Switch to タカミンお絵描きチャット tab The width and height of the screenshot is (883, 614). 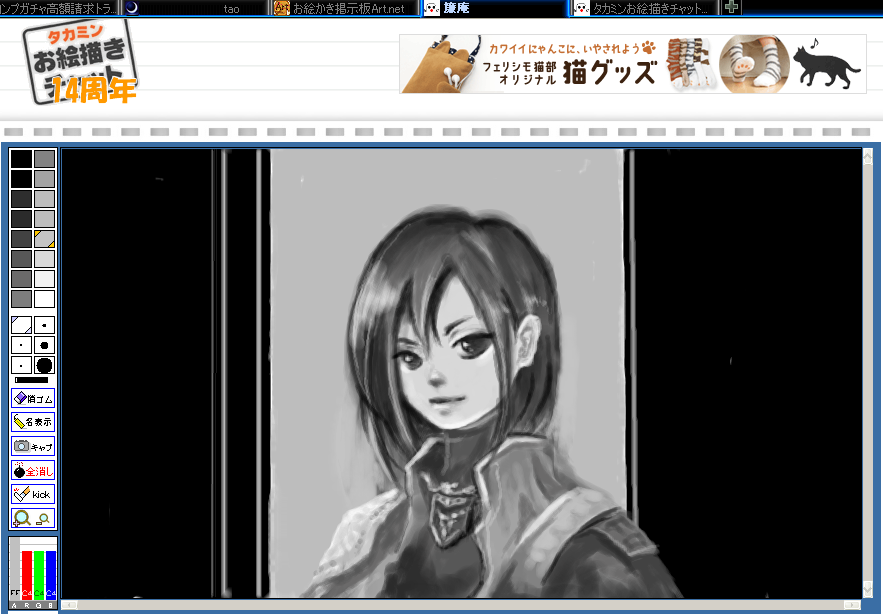tap(645, 8)
